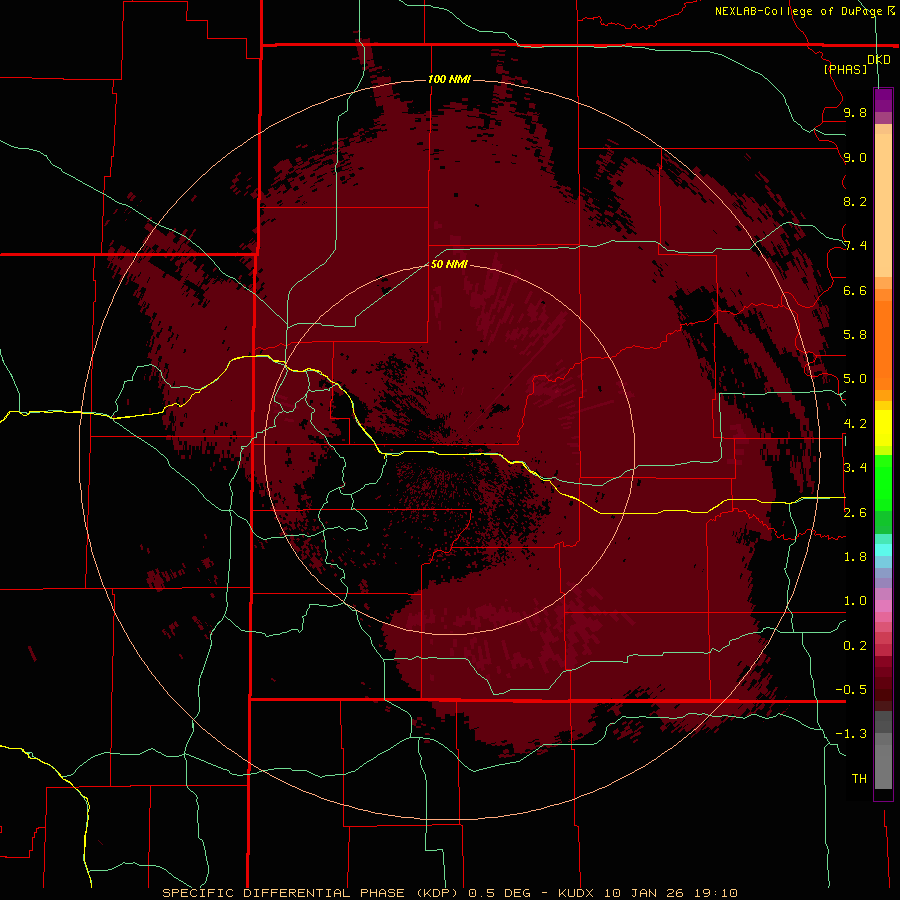Click the SPECIFIC DIFFERENTIAL PHASE (KDP) caption
The image size is (900, 900).
pos(310,893)
